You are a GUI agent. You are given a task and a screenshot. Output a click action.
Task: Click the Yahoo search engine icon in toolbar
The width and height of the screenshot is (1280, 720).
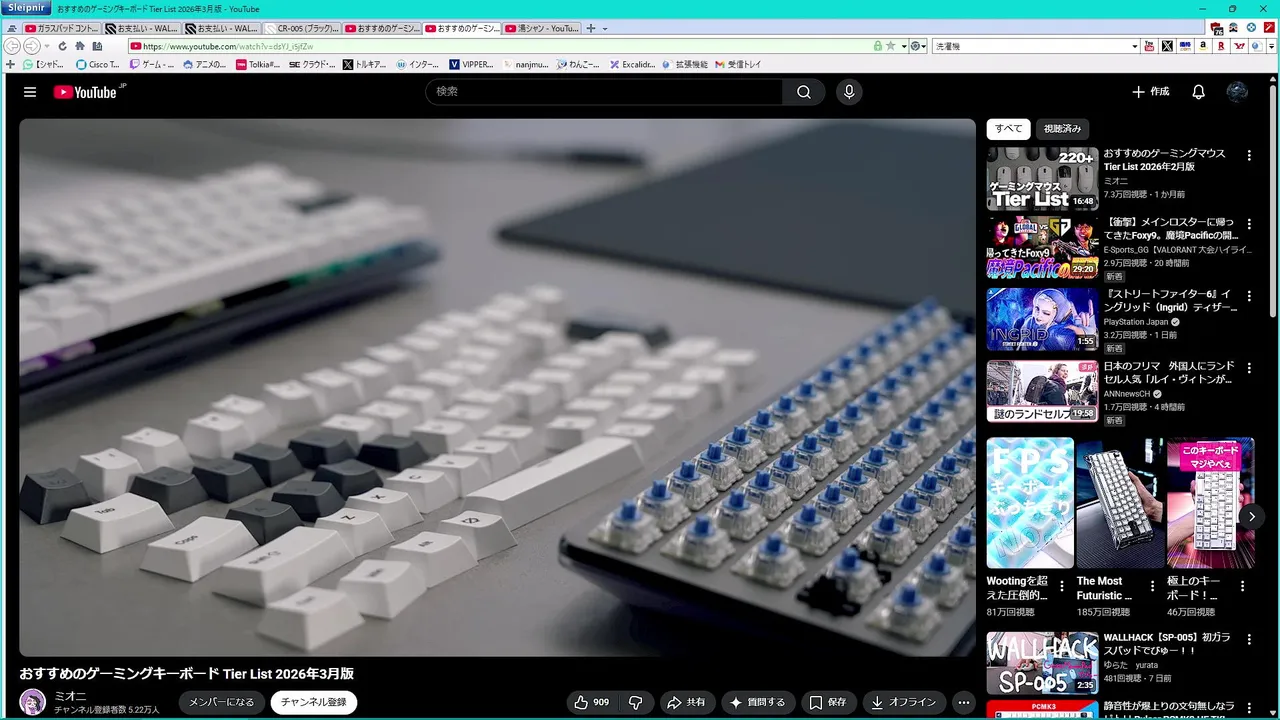pyautogui.click(x=1238, y=46)
